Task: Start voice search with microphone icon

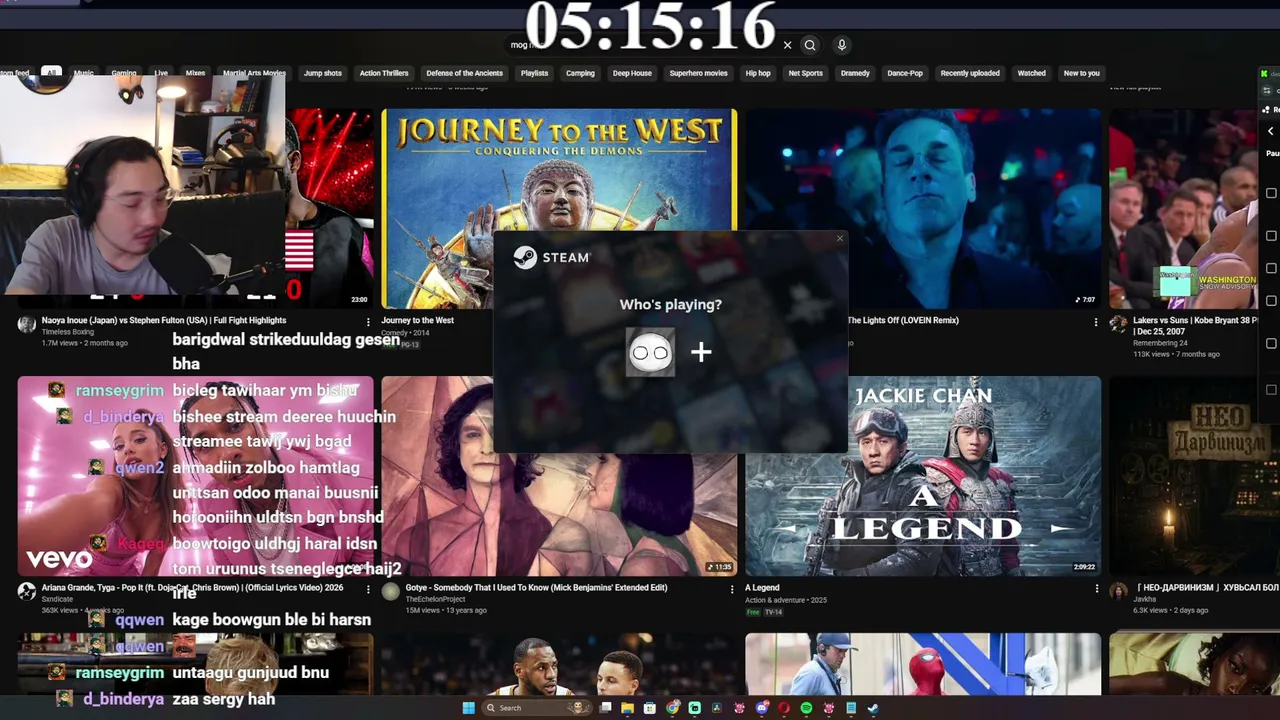Action: (842, 45)
